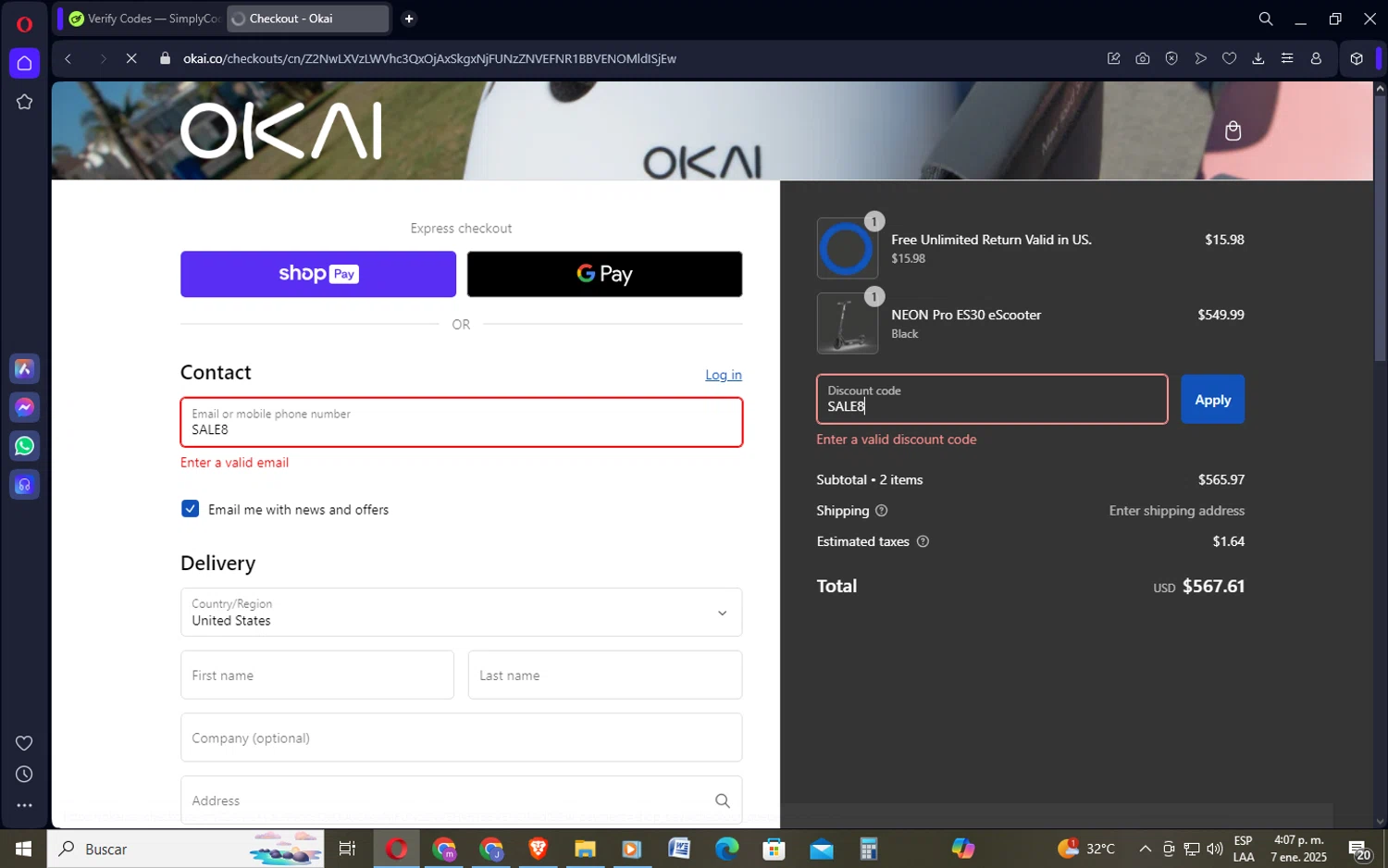Take snapshot with camera icon

[1143, 58]
